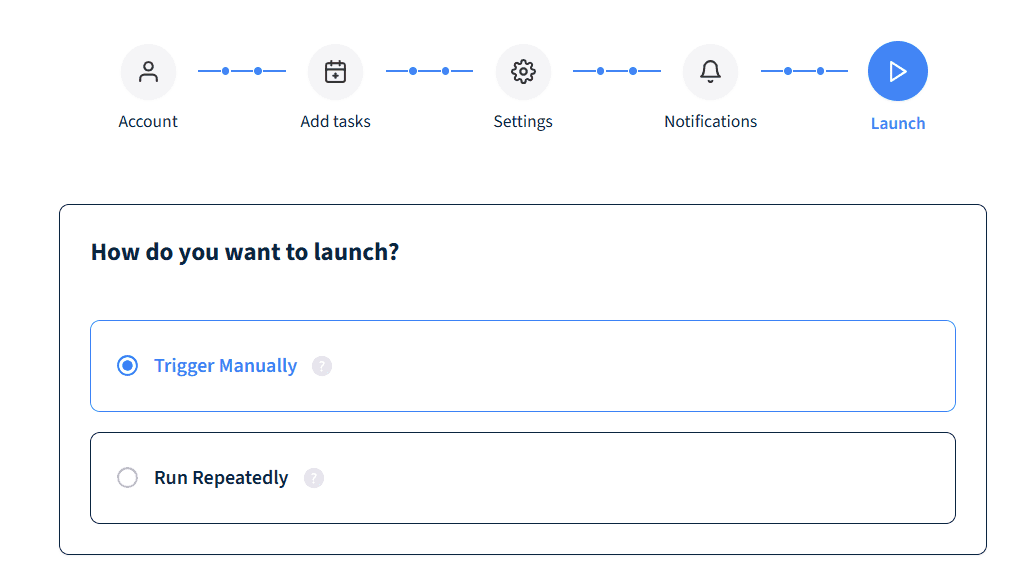This screenshot has width=1015, height=573.
Task: Go to the Settings gear icon step
Action: click(523, 72)
